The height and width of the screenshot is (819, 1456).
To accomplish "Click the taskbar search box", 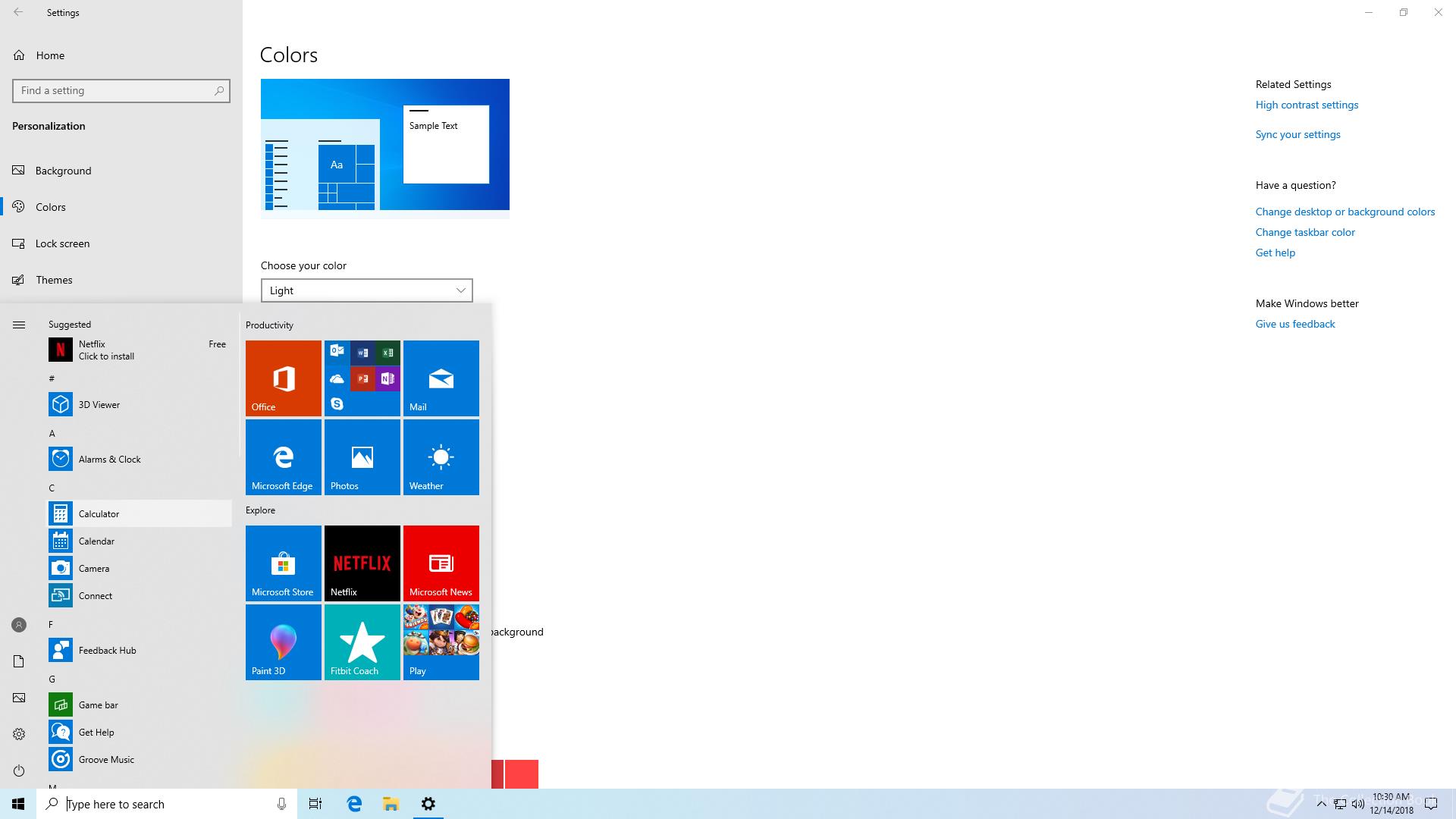I will pos(167,804).
